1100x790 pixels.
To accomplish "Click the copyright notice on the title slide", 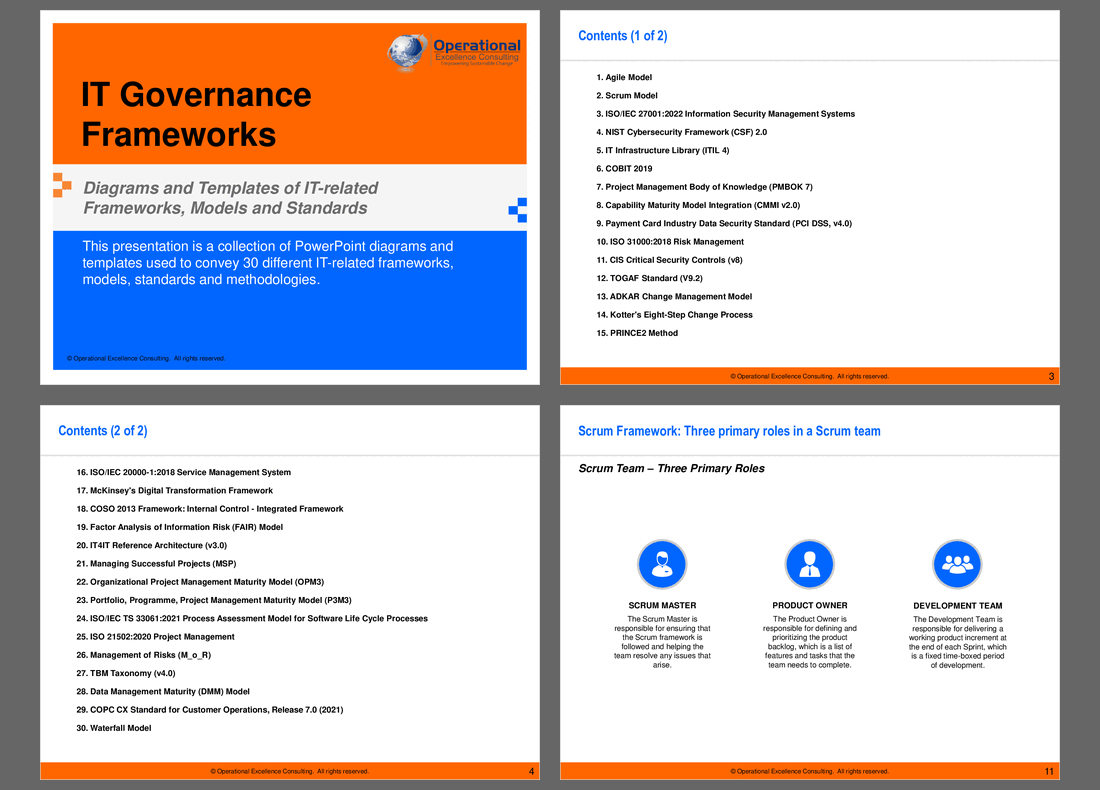I will 146,359.
